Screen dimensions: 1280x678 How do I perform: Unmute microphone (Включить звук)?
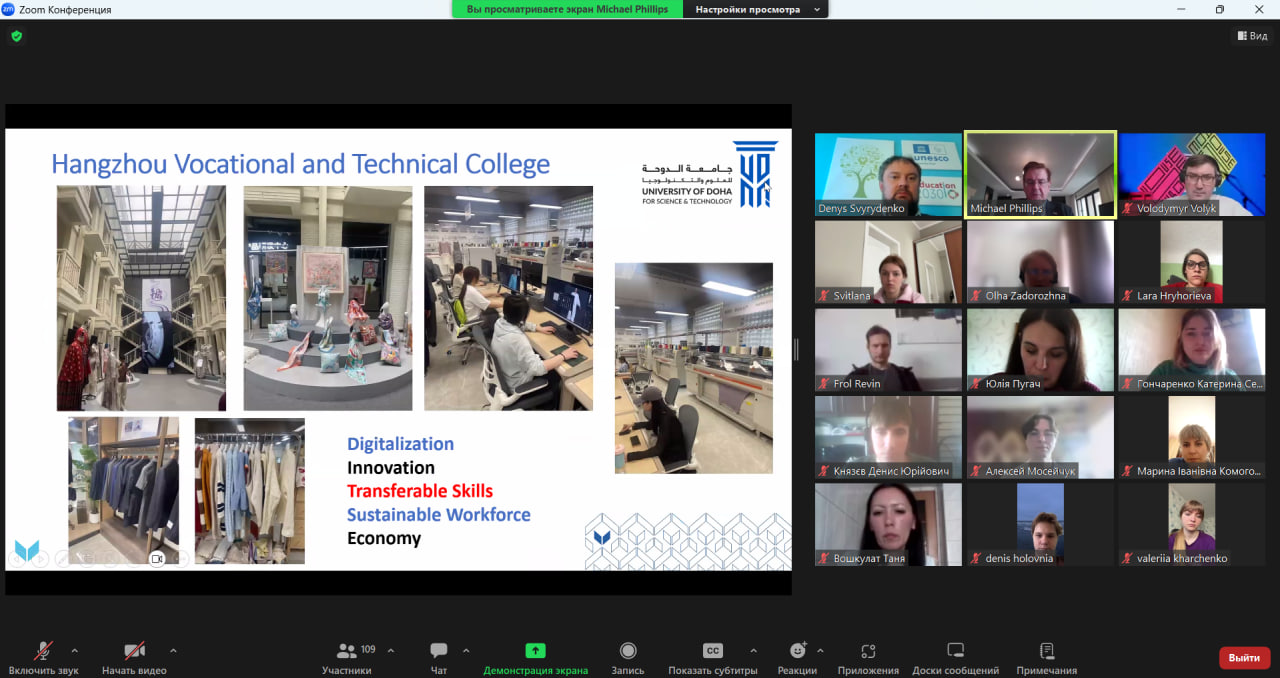point(43,651)
